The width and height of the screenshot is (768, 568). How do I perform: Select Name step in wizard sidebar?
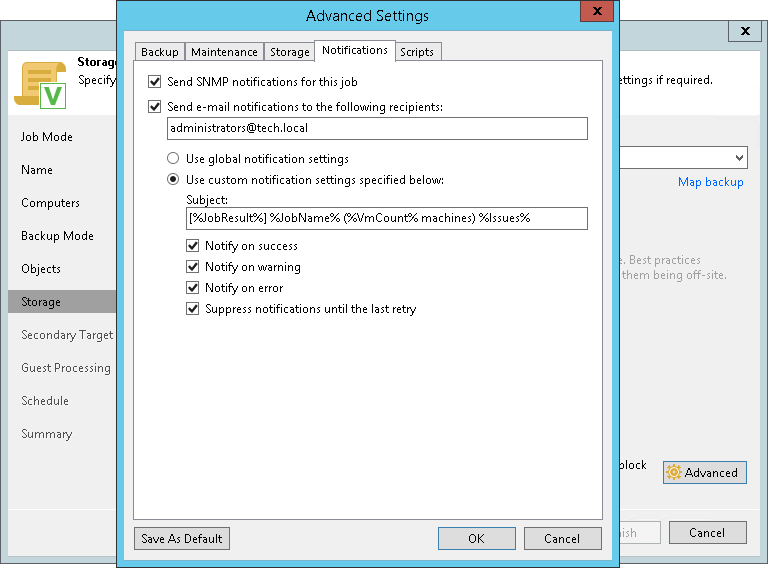[37, 170]
